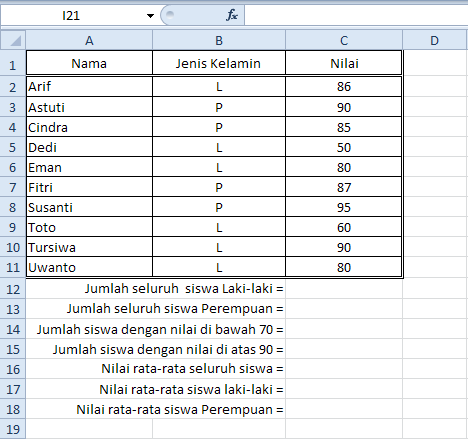Click Eman's score of 80
468x439 pixels.
tap(344, 167)
